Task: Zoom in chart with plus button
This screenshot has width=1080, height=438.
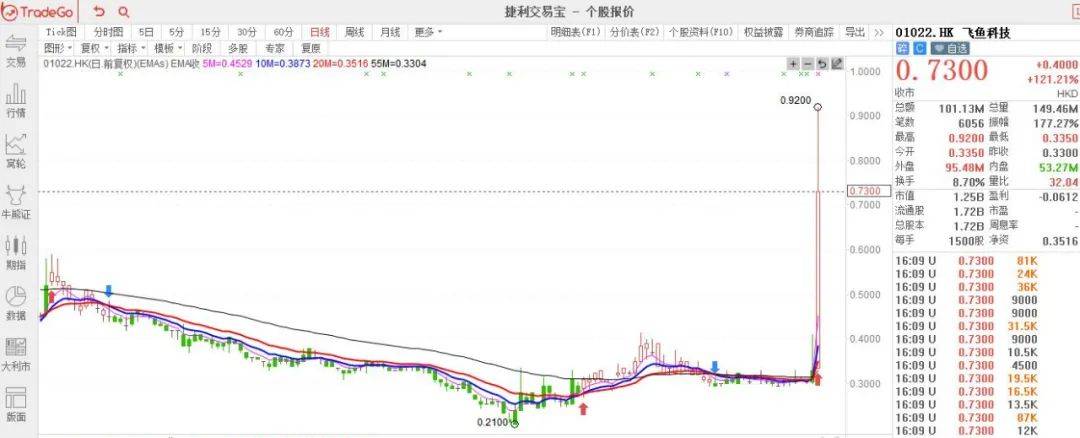Action: pos(793,64)
